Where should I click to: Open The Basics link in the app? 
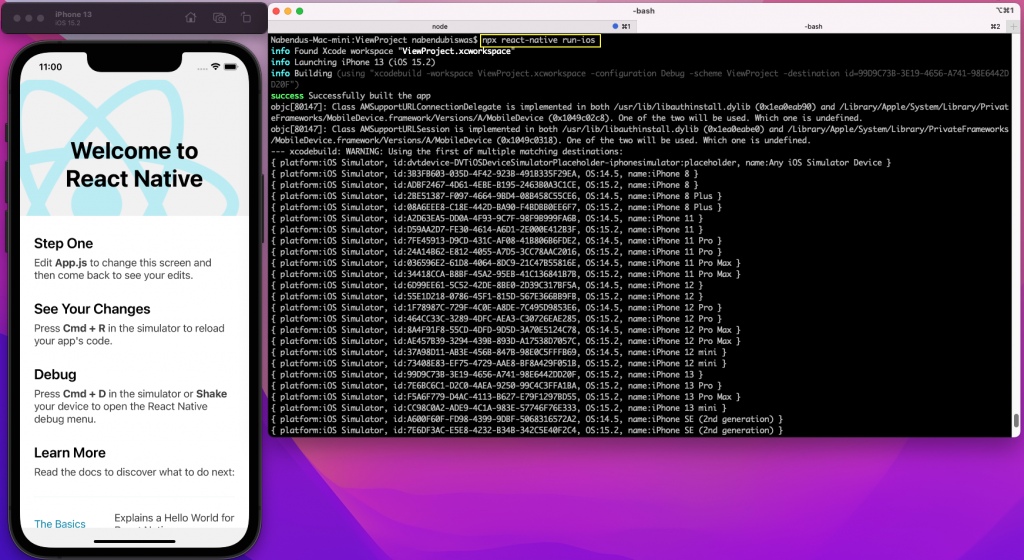click(x=60, y=523)
